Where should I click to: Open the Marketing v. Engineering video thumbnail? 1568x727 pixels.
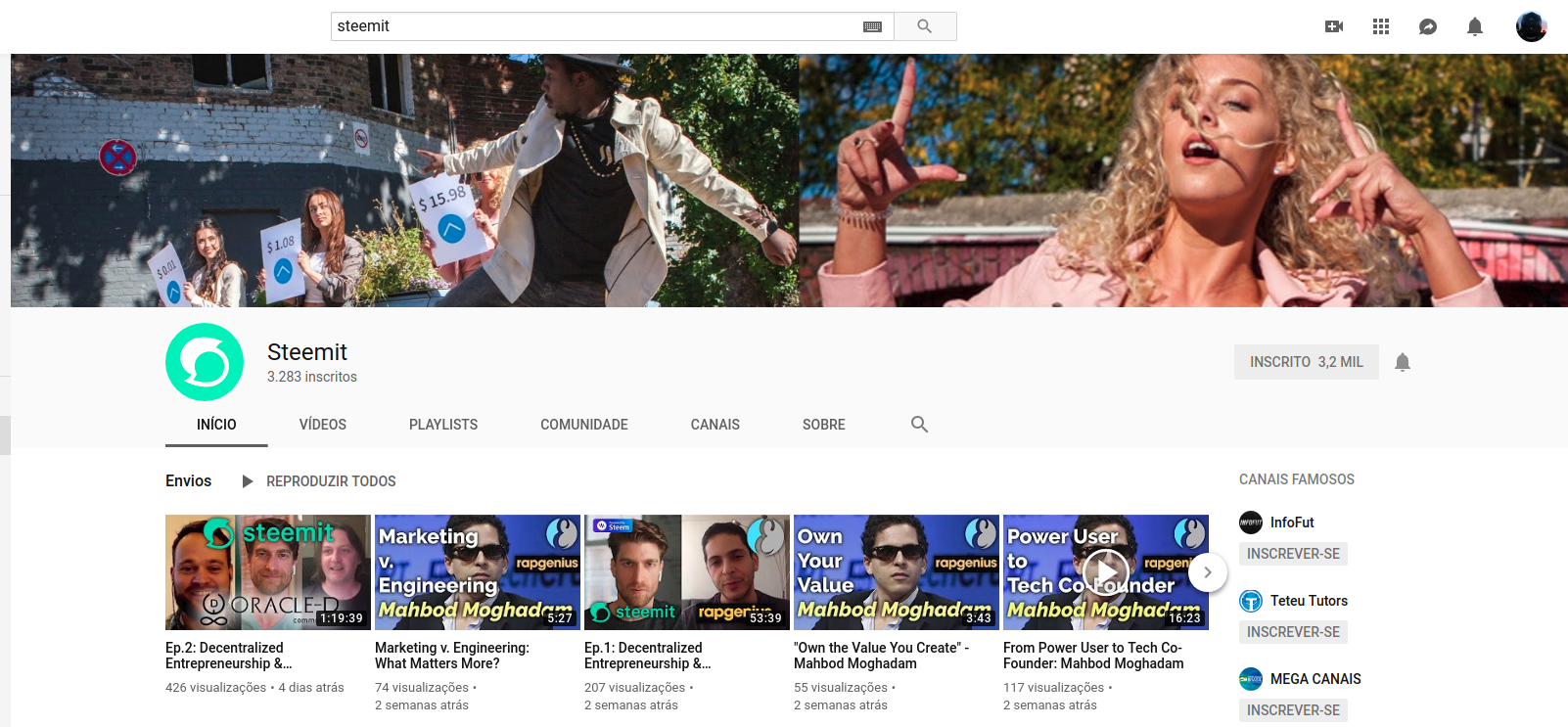478,572
